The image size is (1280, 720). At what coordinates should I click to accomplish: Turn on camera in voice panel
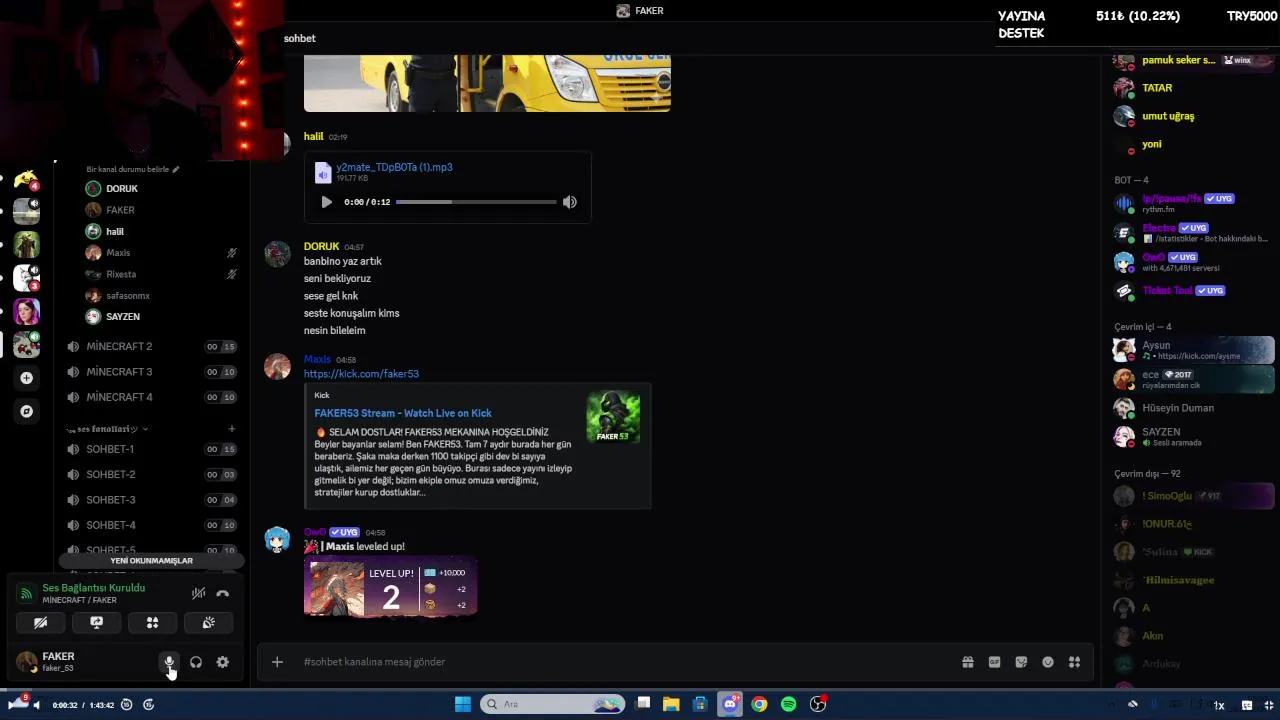click(x=41, y=622)
